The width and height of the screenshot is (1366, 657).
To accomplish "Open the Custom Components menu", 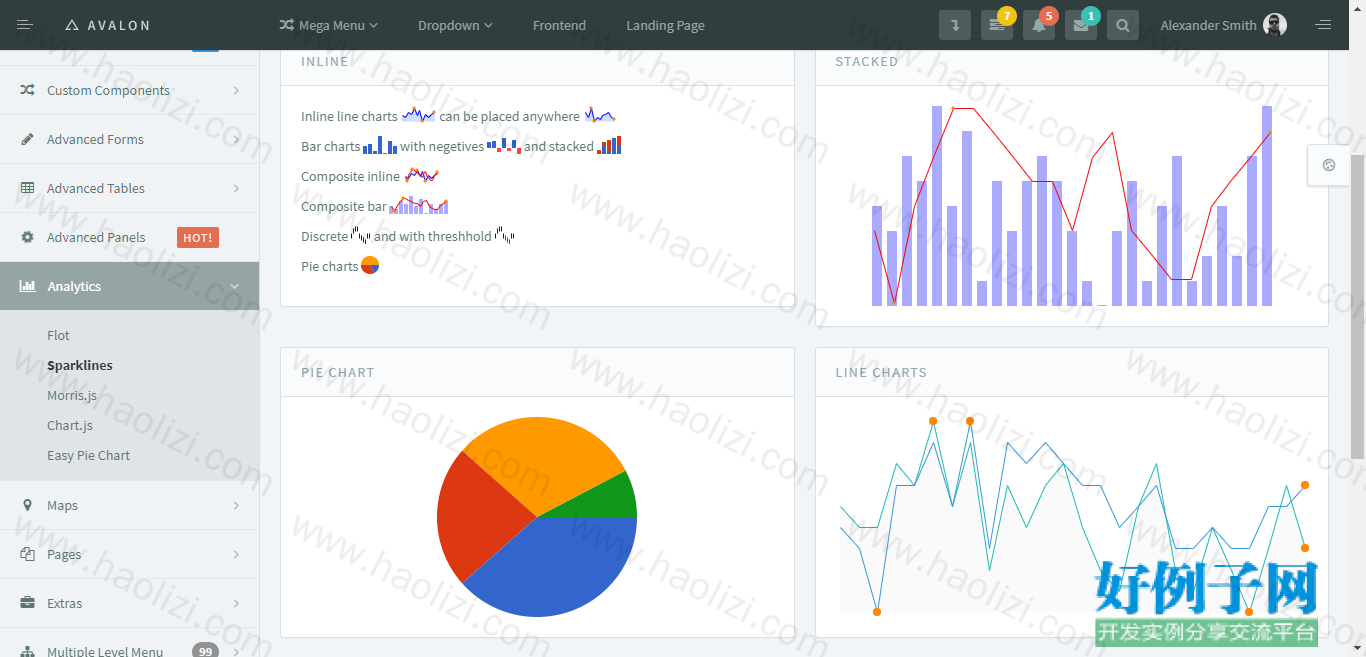I will coord(130,90).
